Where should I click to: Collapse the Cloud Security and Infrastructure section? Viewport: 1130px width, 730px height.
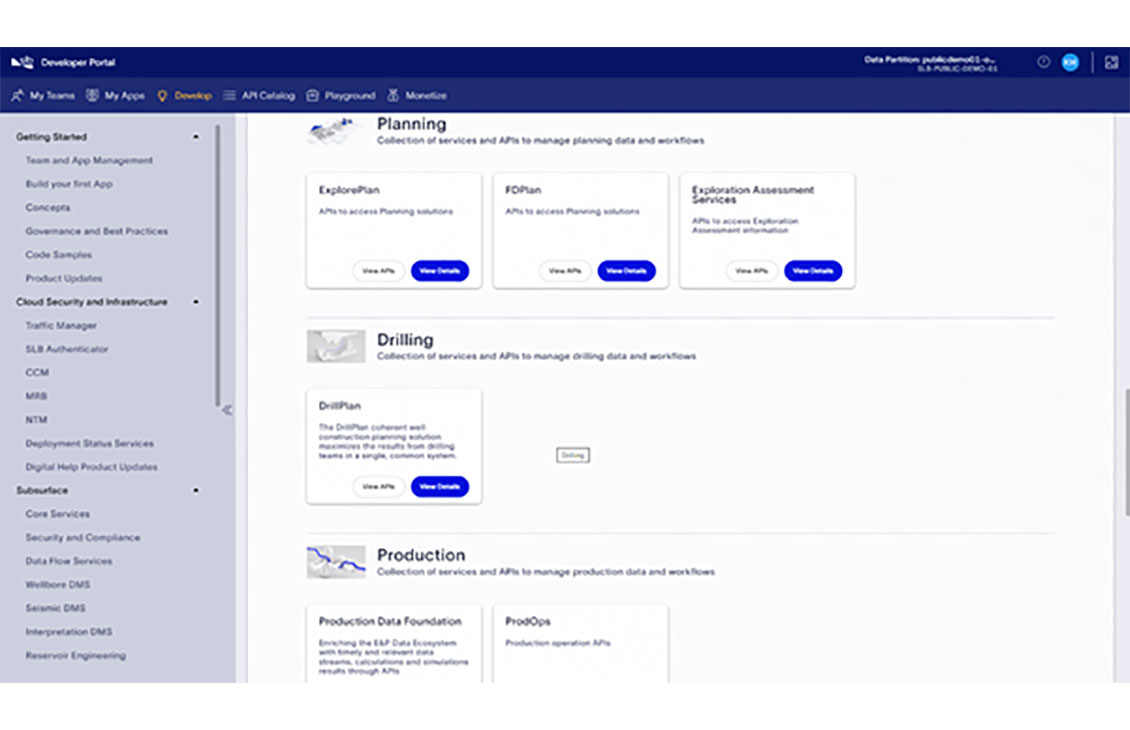click(198, 302)
